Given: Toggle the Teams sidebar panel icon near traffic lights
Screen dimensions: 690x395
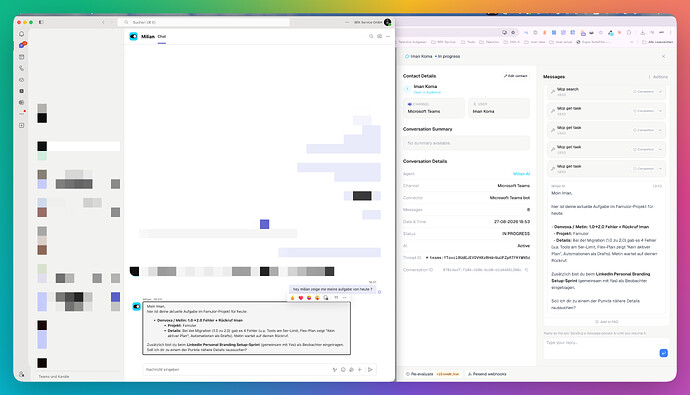Looking at the screenshot, I should pos(41,22).
